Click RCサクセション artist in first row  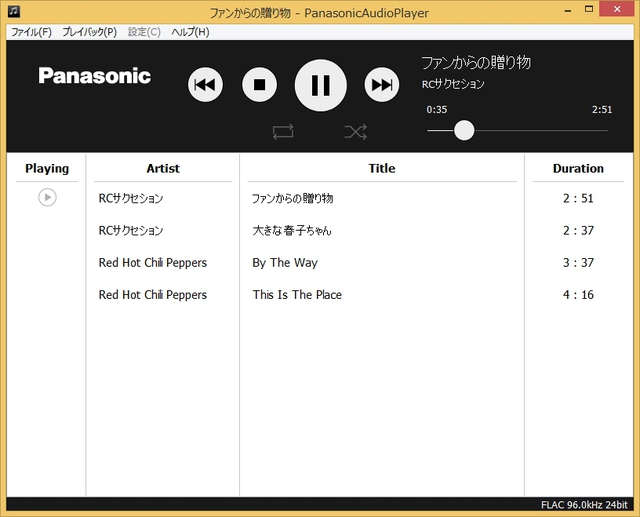click(x=131, y=198)
